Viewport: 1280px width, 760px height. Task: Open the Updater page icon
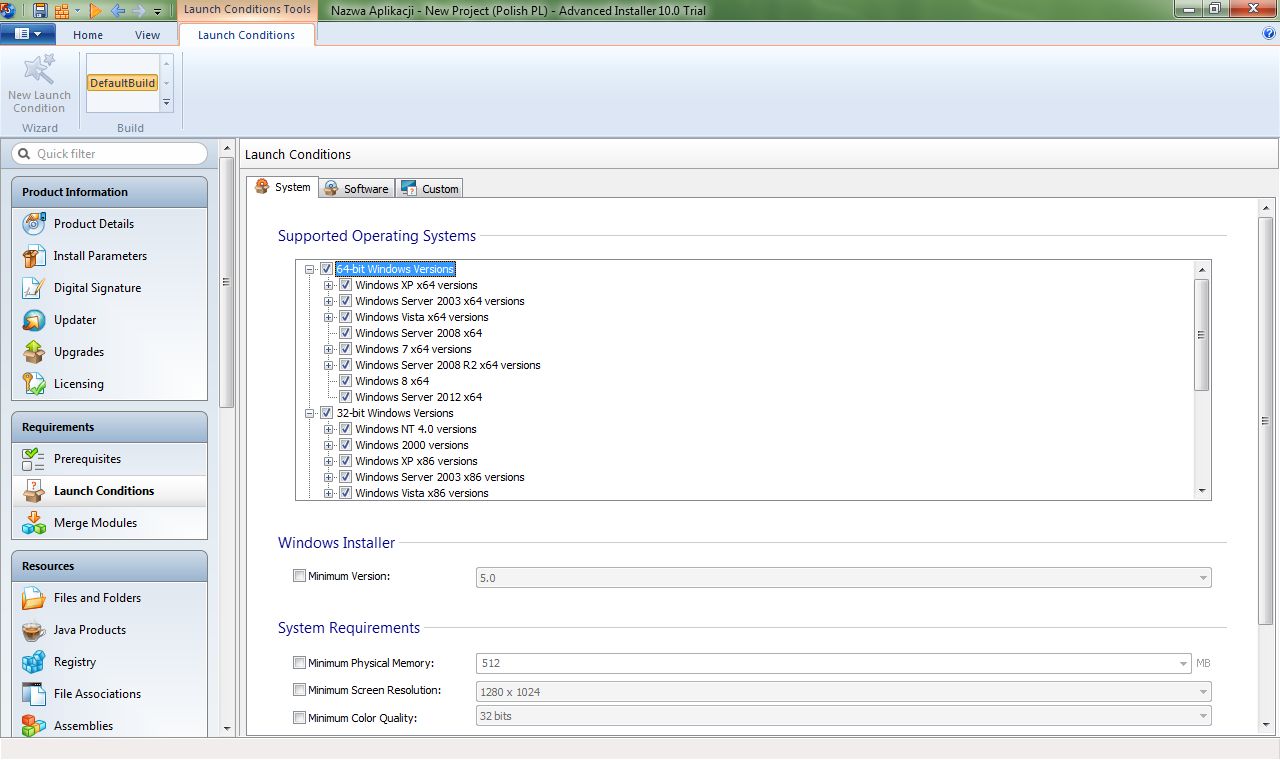click(34, 320)
